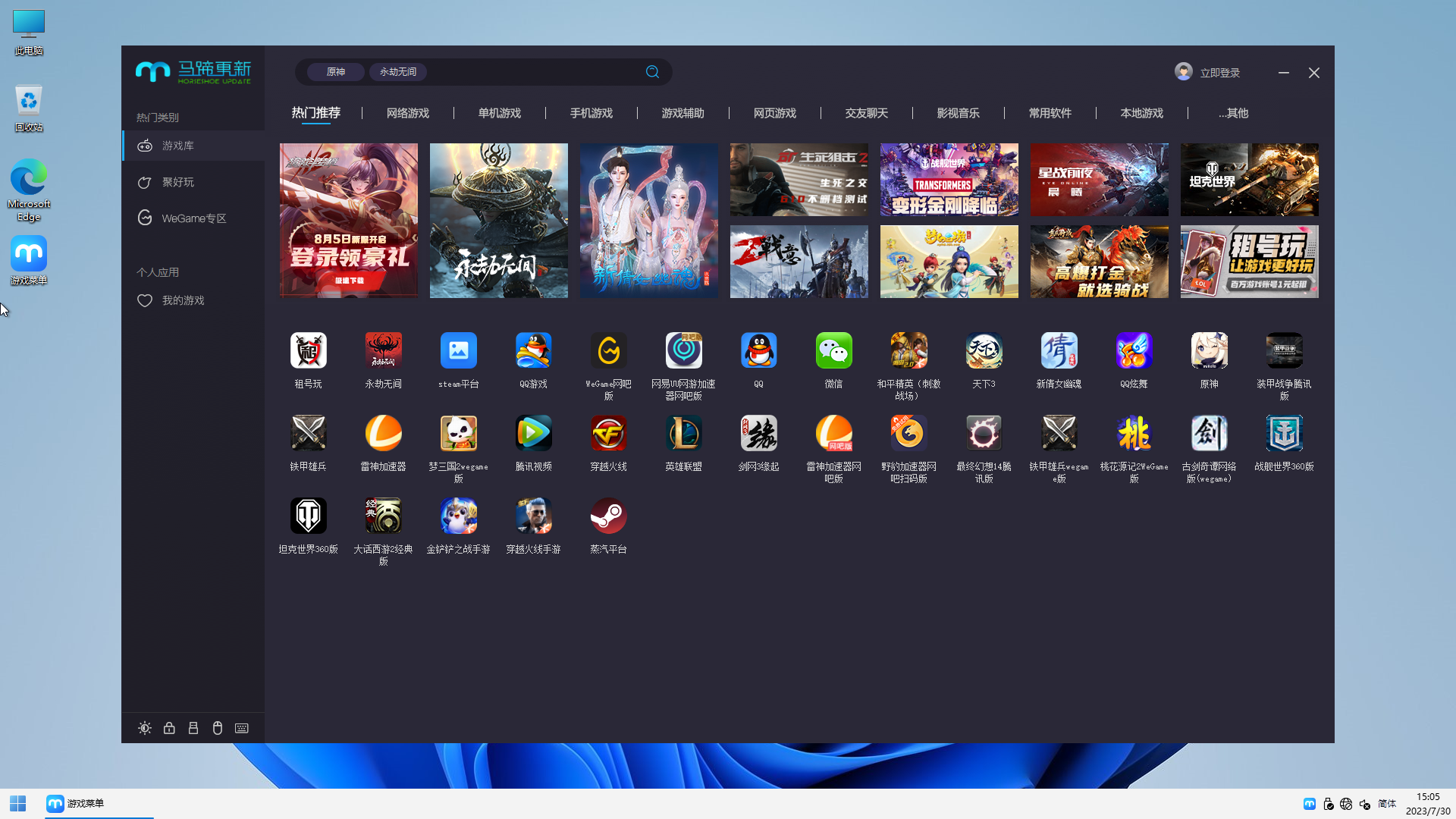1456x819 pixels.
Task: Click the search input field
Action: click(x=531, y=72)
